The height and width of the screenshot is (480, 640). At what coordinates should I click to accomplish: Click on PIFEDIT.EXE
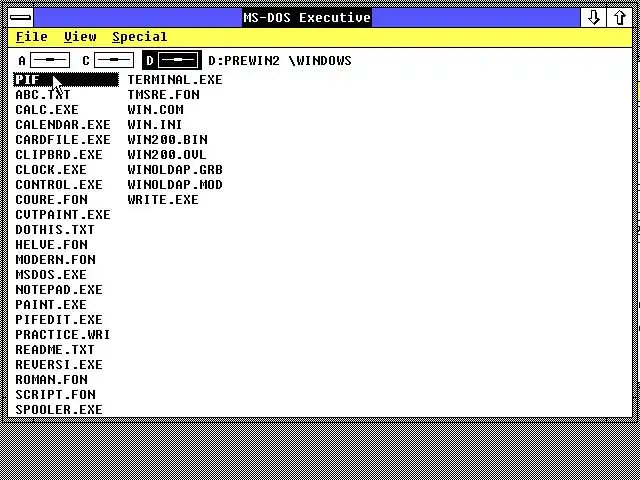pos(59,320)
